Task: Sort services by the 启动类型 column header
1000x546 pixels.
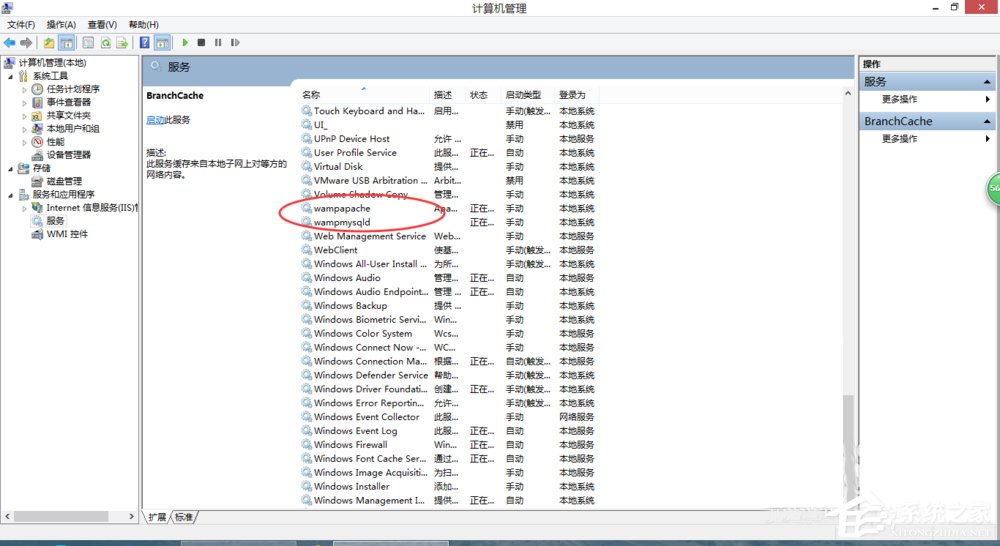Action: tap(523, 95)
